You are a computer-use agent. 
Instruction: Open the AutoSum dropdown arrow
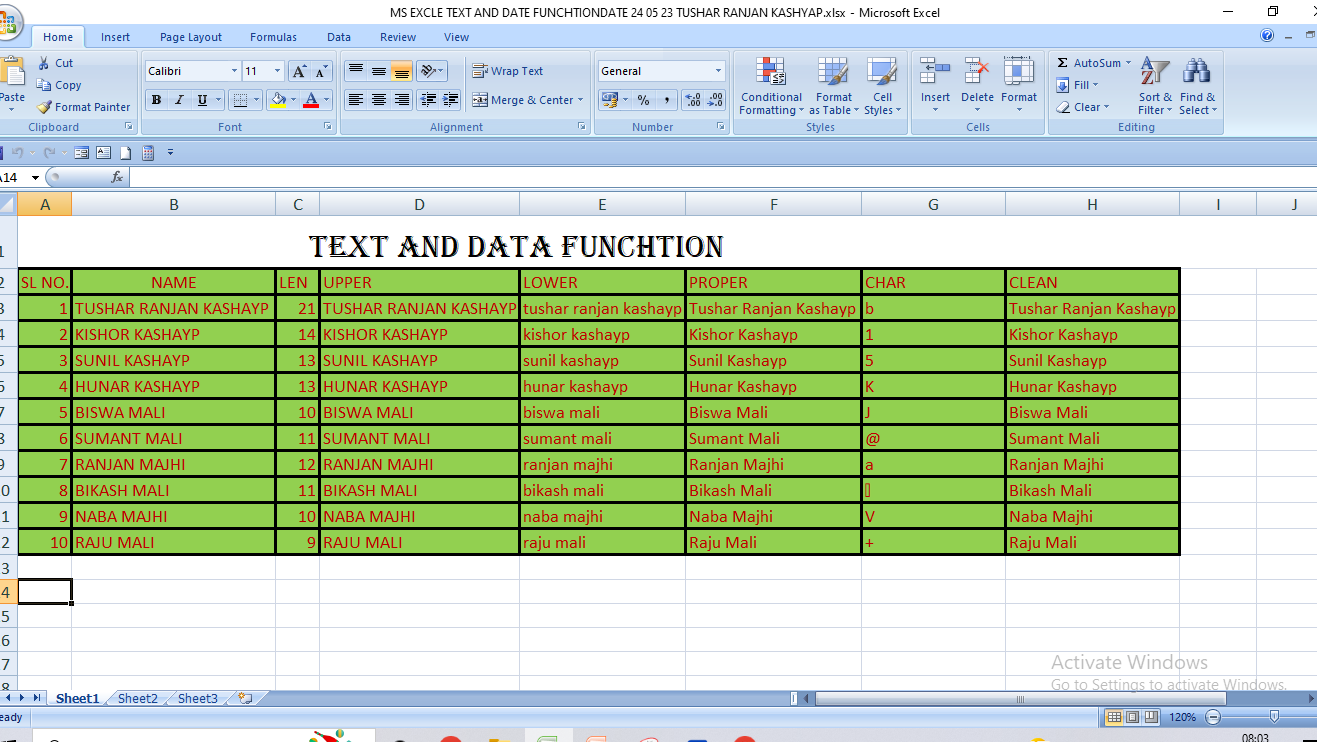(x=1129, y=63)
